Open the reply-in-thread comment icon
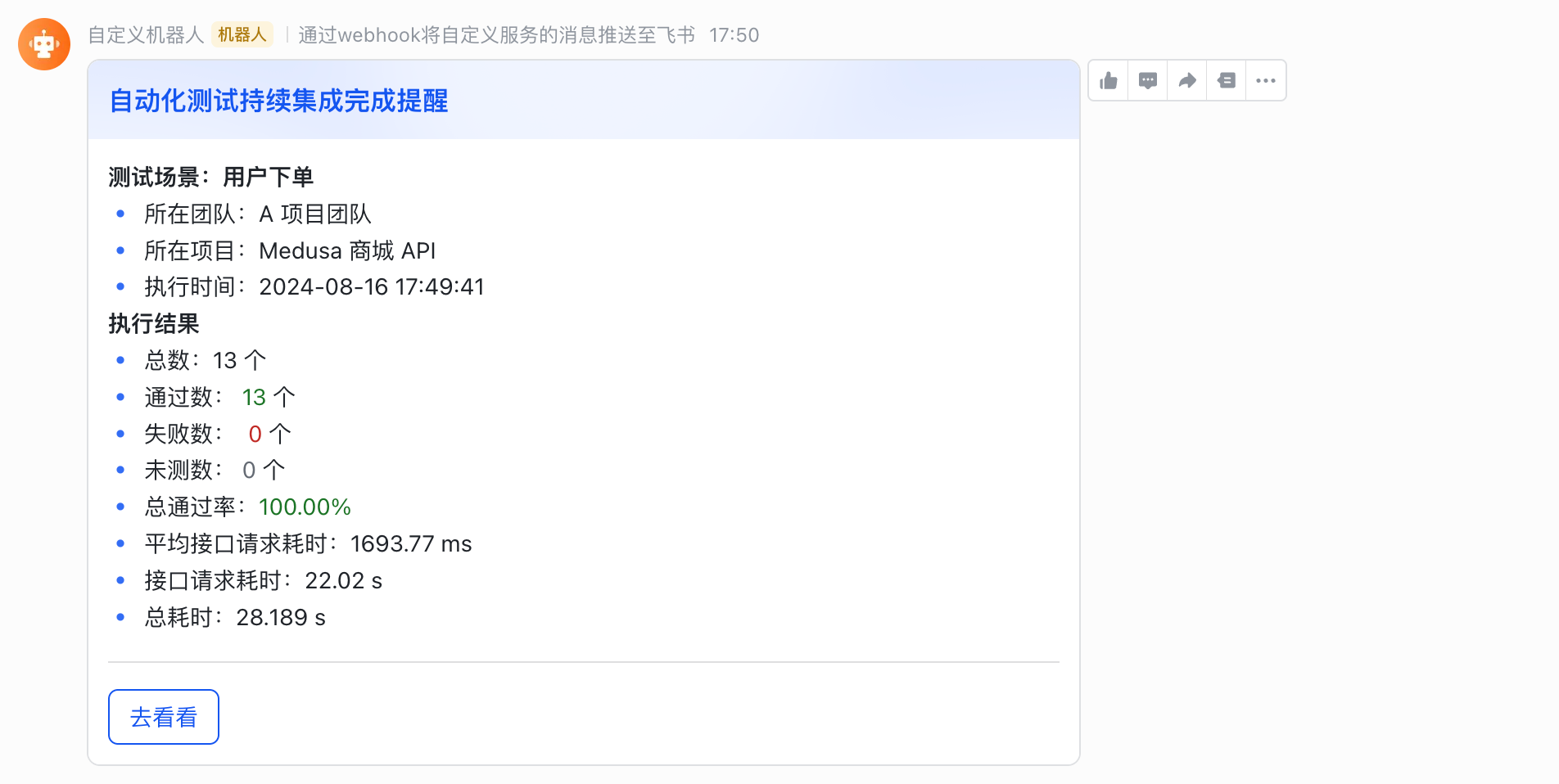 (x=1147, y=80)
